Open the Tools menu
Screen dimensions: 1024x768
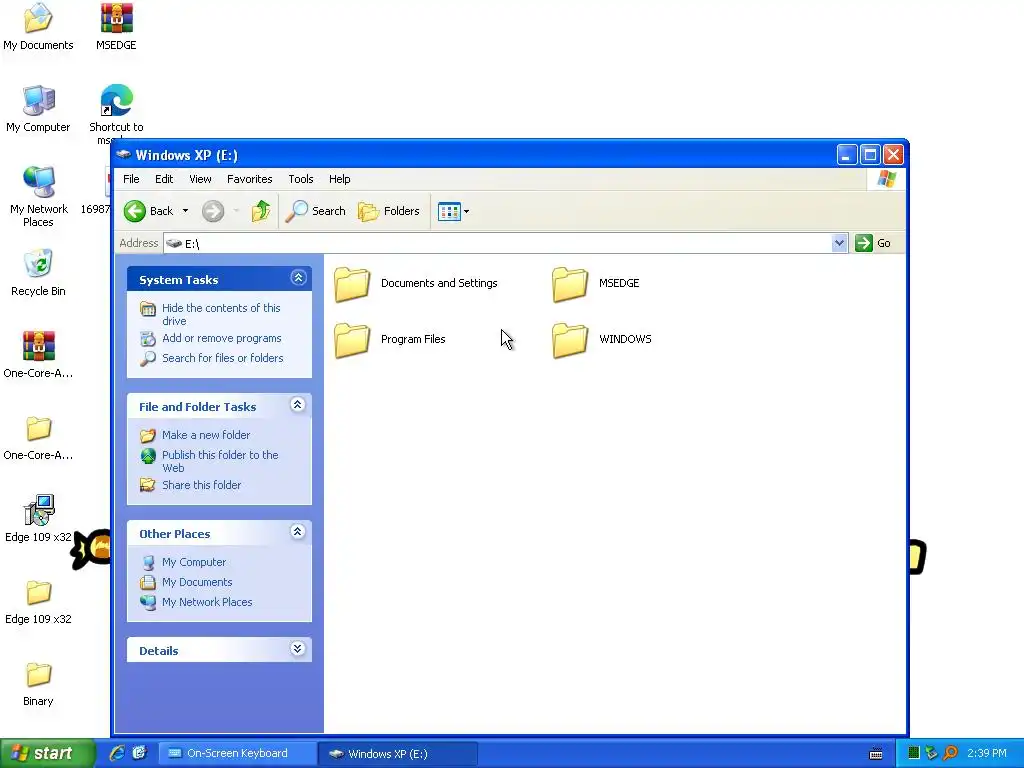point(300,179)
